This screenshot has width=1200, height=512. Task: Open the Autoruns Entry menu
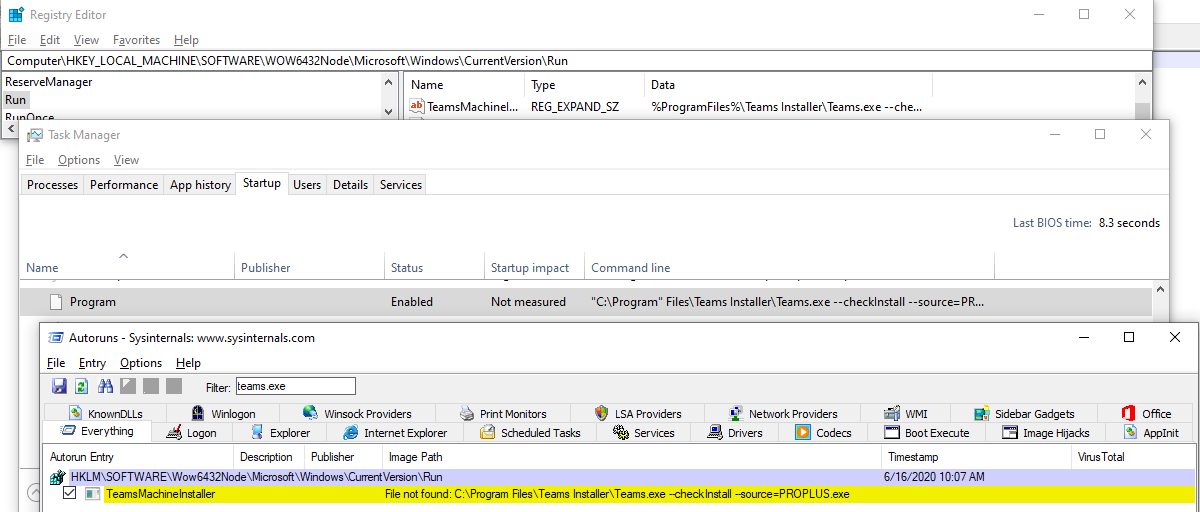[x=92, y=363]
